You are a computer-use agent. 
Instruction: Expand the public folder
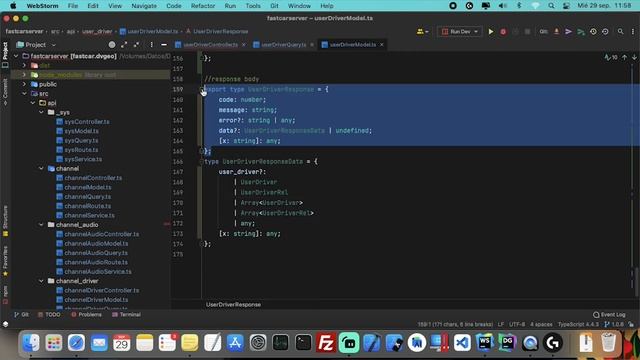point(24,84)
